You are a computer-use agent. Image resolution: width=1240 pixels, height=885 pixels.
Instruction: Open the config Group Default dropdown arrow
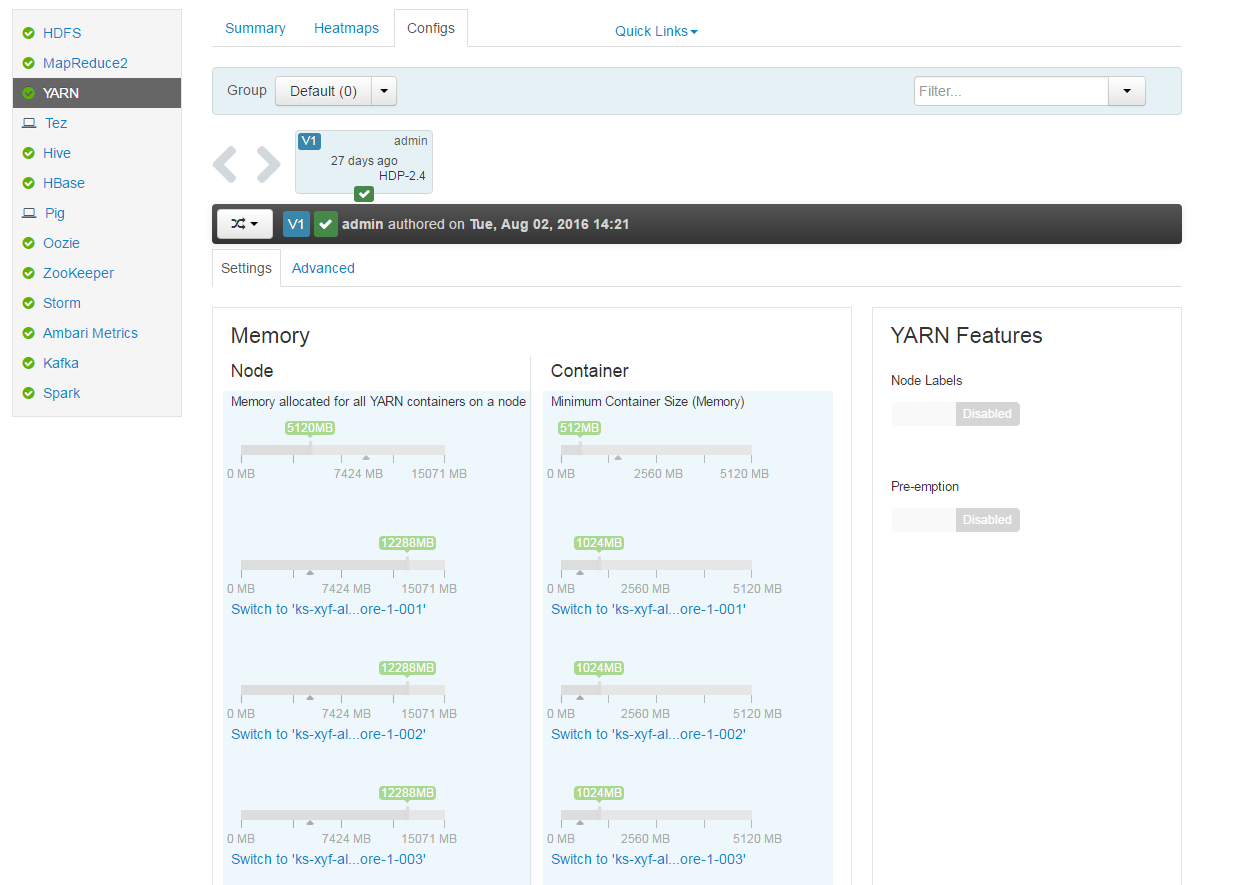pyautogui.click(x=385, y=91)
